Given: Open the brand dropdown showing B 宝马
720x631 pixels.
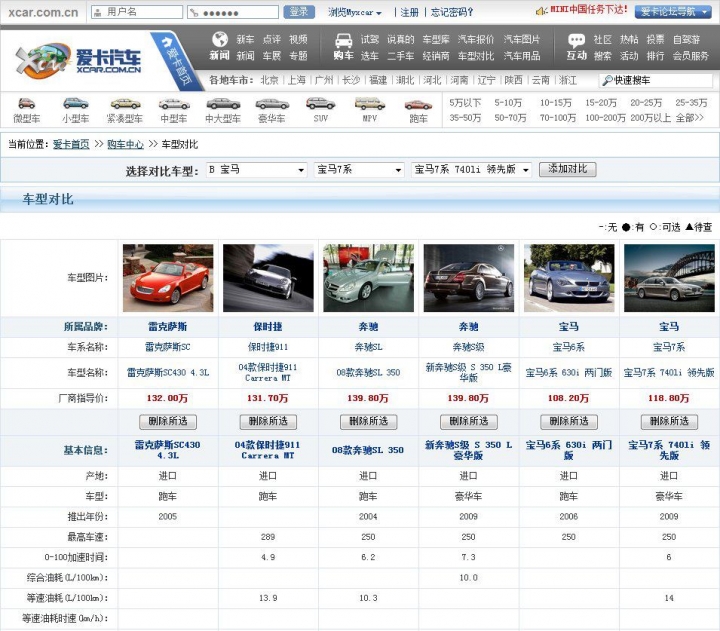Looking at the screenshot, I should (x=256, y=169).
